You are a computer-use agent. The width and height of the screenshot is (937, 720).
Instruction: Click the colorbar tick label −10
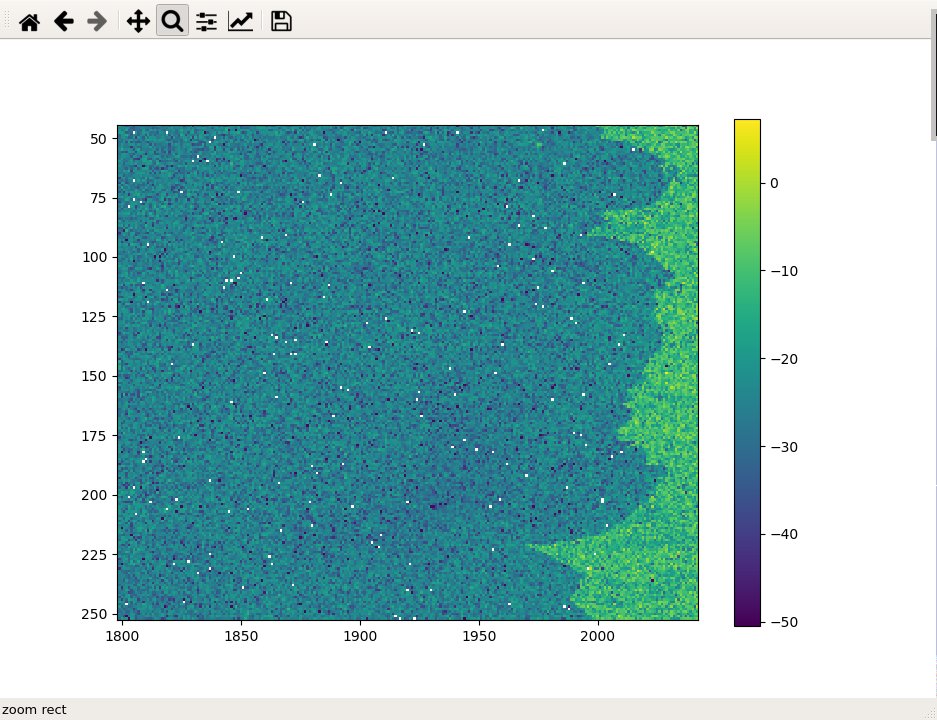point(784,271)
